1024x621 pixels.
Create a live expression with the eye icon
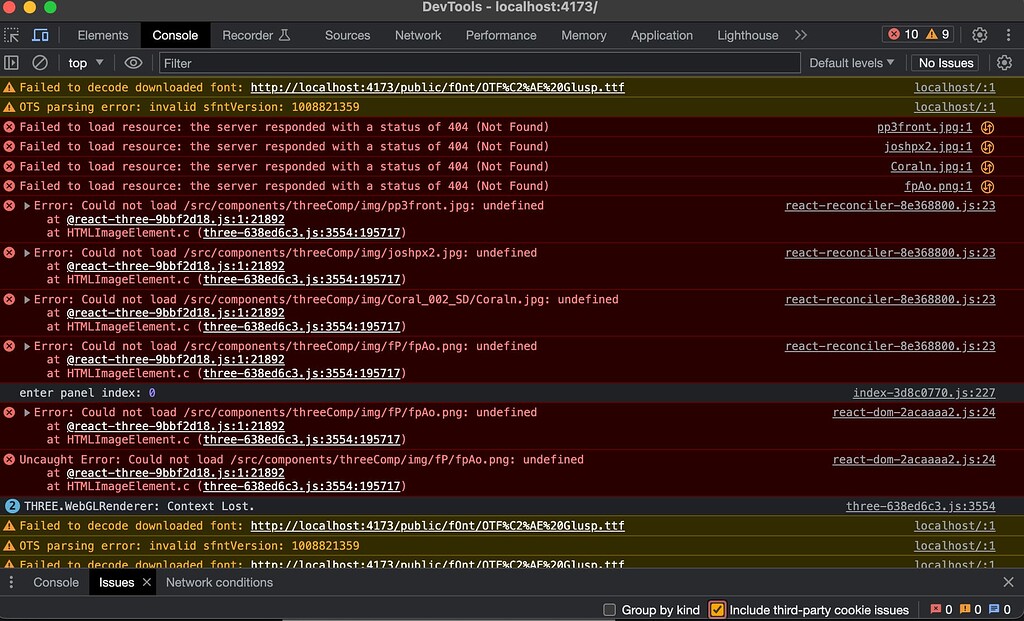pos(131,62)
